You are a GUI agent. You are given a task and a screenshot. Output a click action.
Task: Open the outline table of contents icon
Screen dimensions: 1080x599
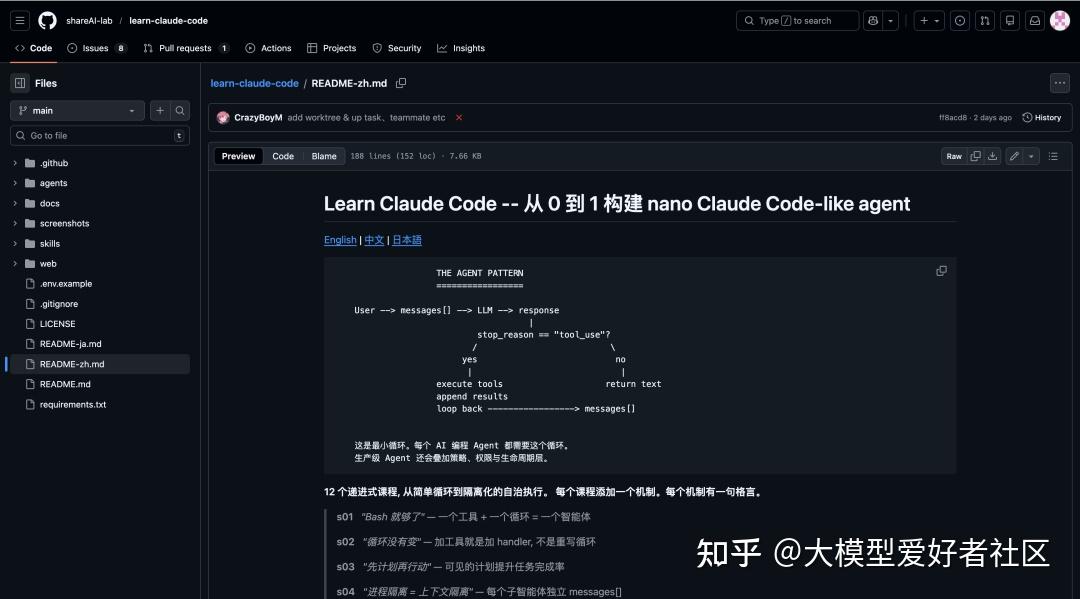pos(1053,156)
